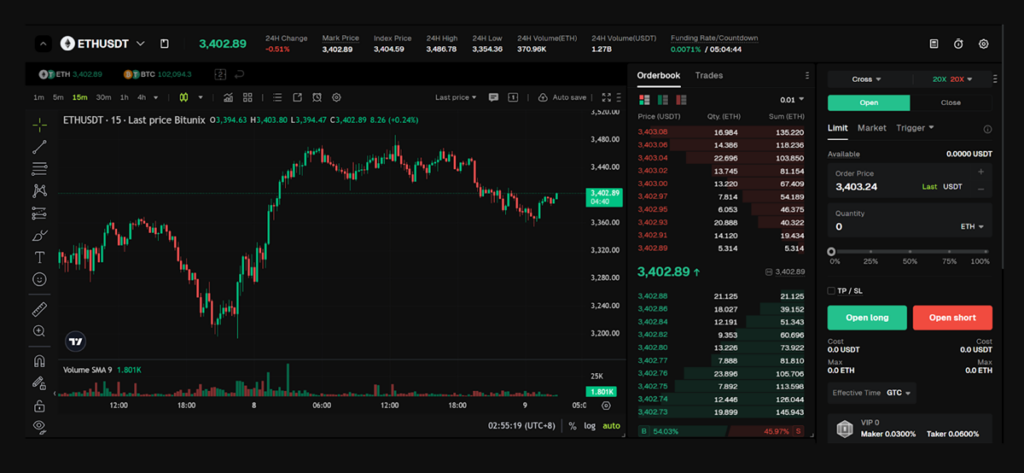Viewport: 1024px width, 473px height.
Task: Select the crosshair cursor tool
Action: (x=39, y=124)
